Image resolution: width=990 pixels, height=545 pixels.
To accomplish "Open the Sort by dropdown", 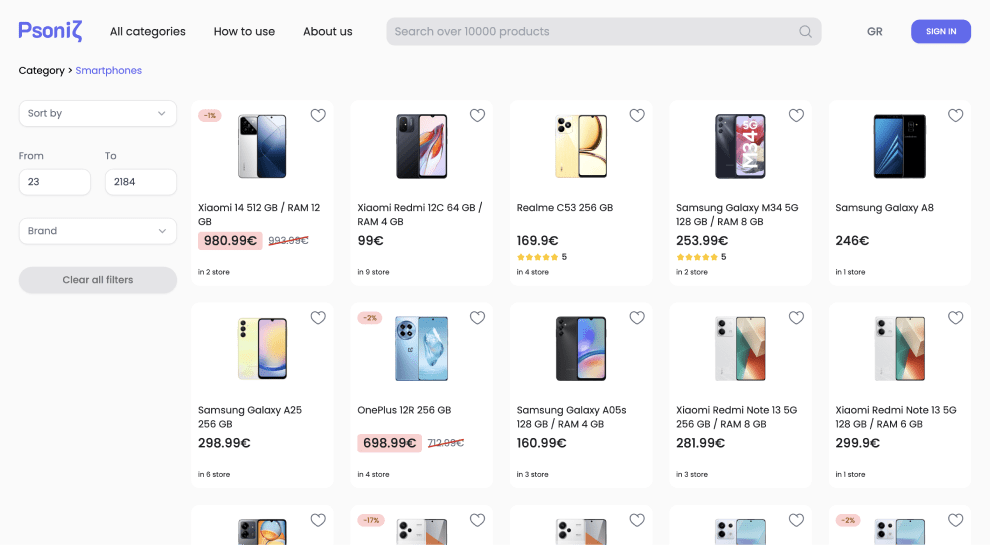I will pos(97,114).
